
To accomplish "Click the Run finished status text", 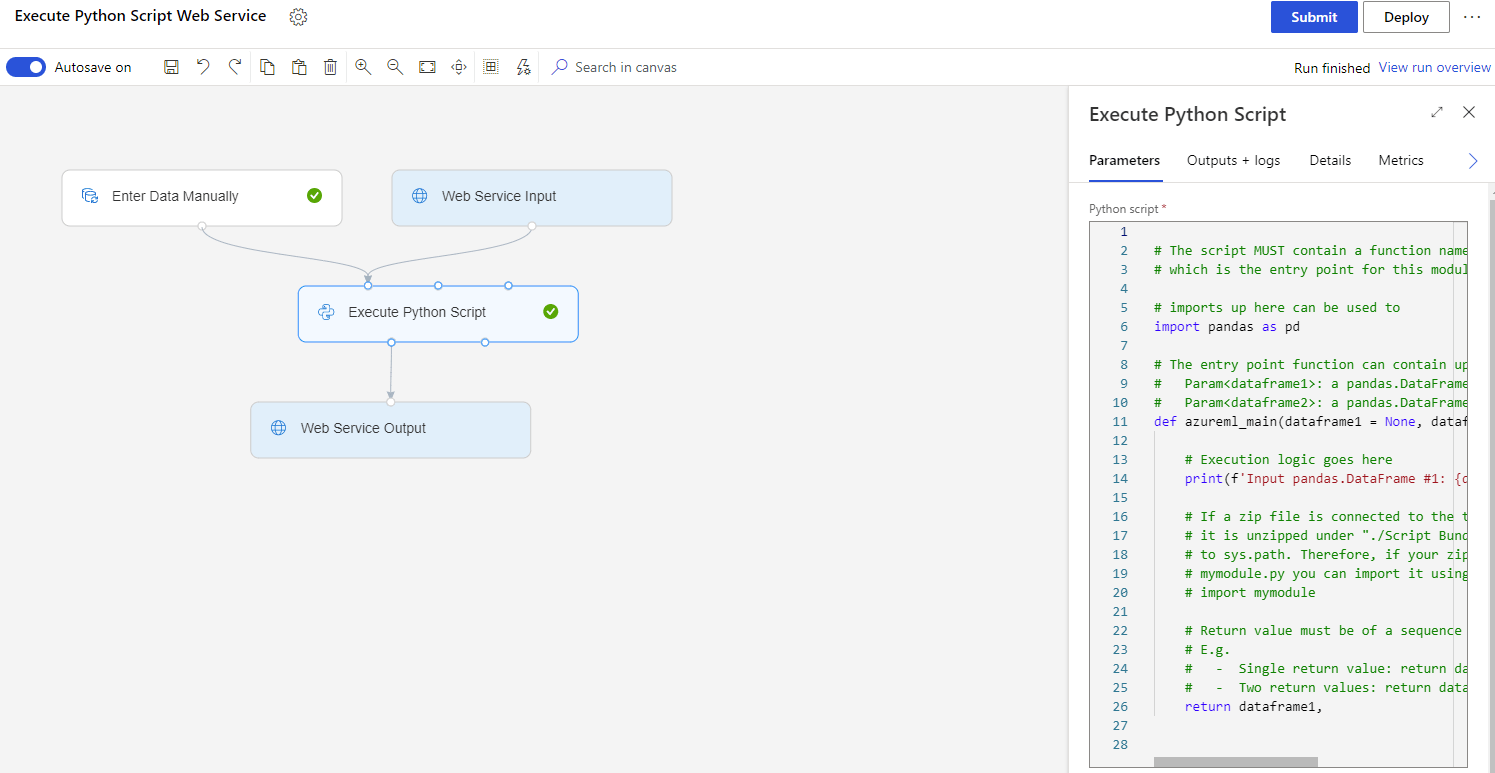I will [1332, 68].
